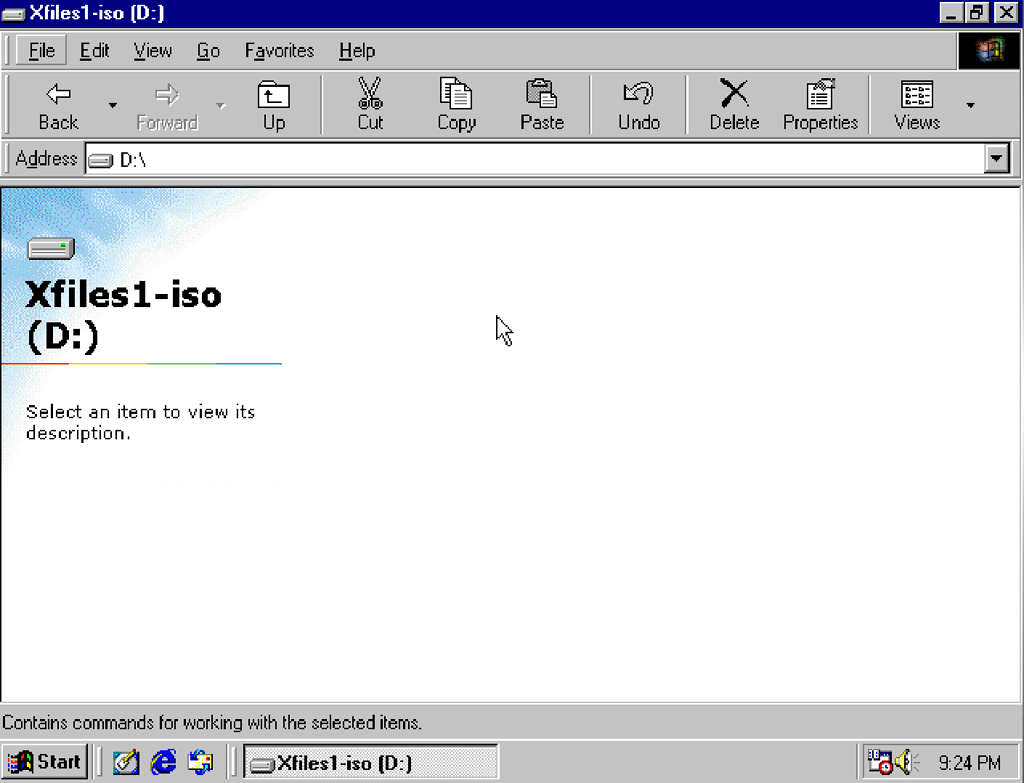This screenshot has height=783, width=1024.
Task: Click the Windows logo throbber icon
Action: pyautogui.click(x=989, y=50)
